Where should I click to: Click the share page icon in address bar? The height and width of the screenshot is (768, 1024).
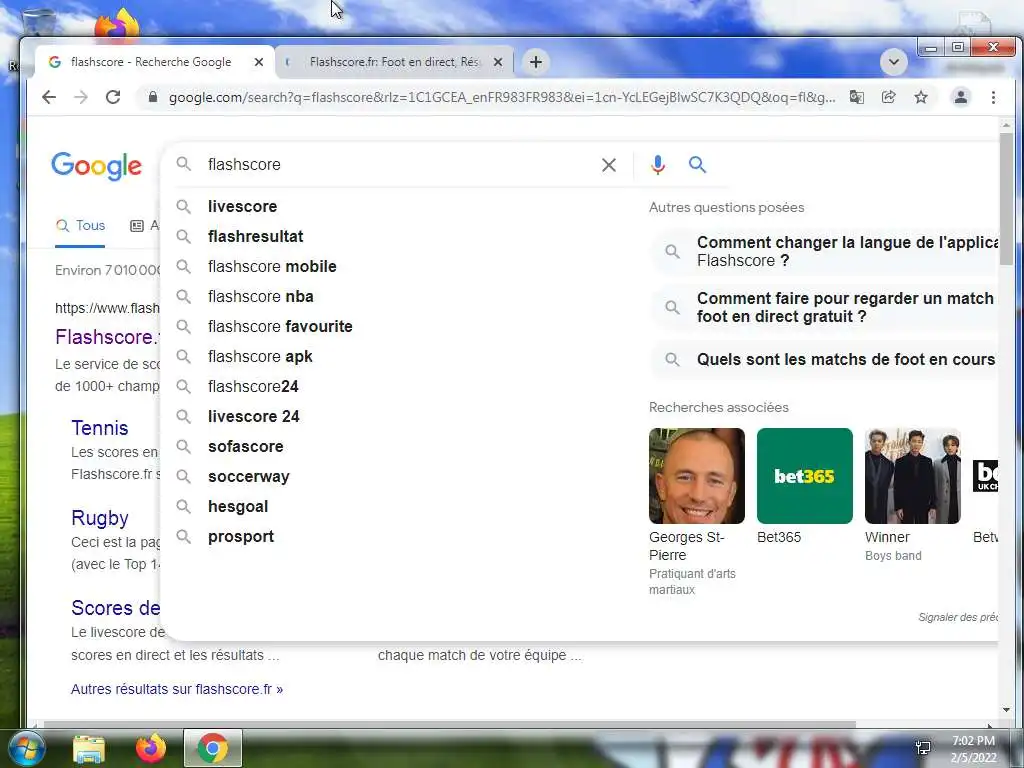(x=889, y=97)
